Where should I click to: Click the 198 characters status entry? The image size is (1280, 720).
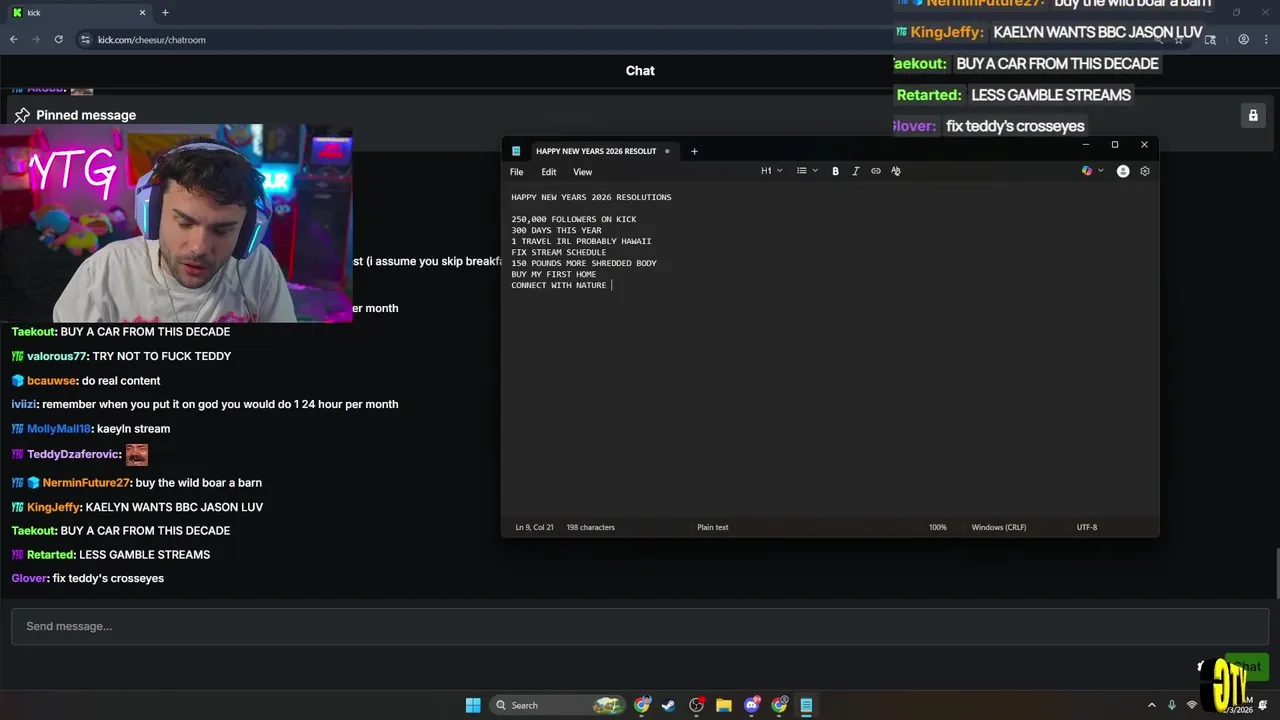tap(590, 527)
